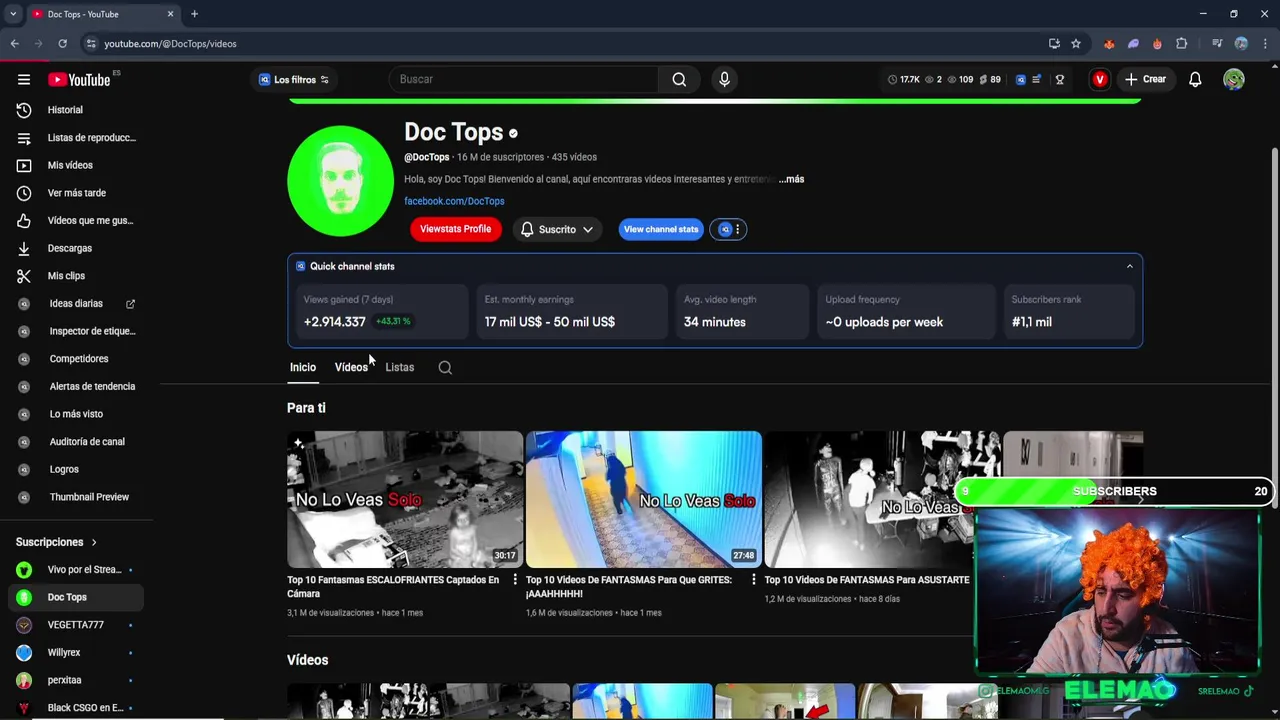Click the View channel stats button

click(x=661, y=229)
